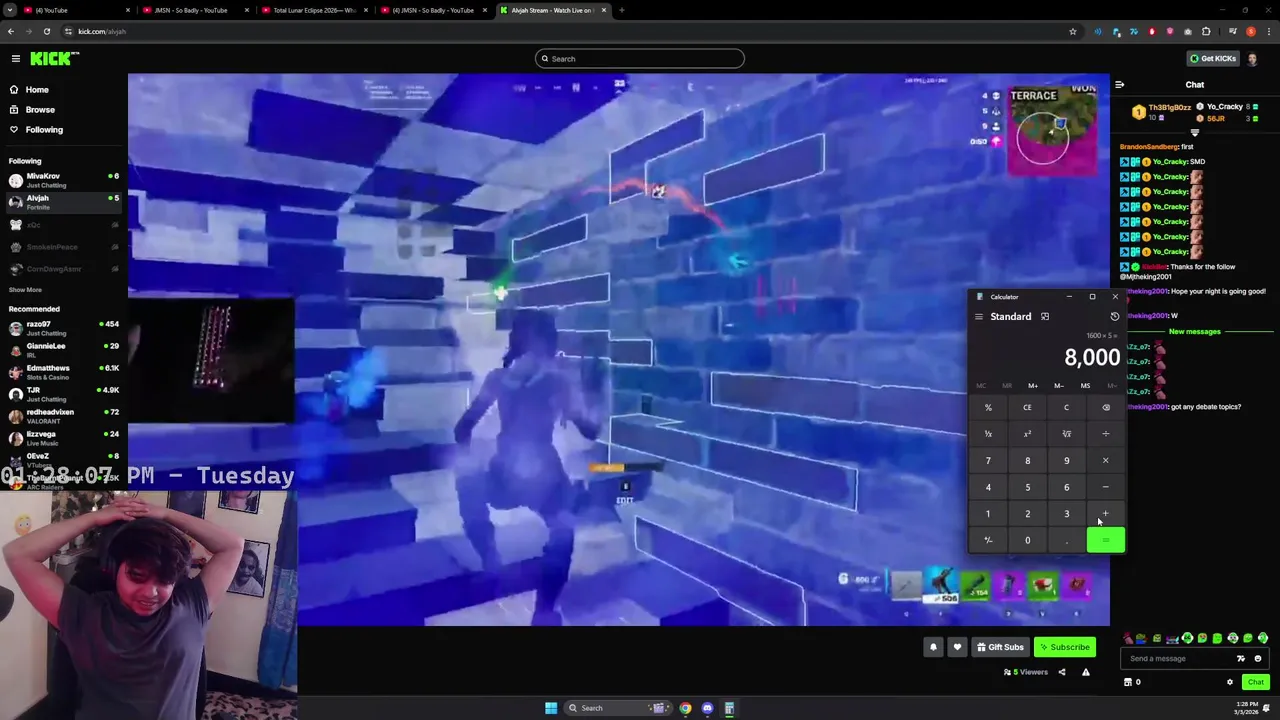This screenshot has width=1280, height=720.
Task: Click the Calculator multiply button
Action: [1105, 461]
